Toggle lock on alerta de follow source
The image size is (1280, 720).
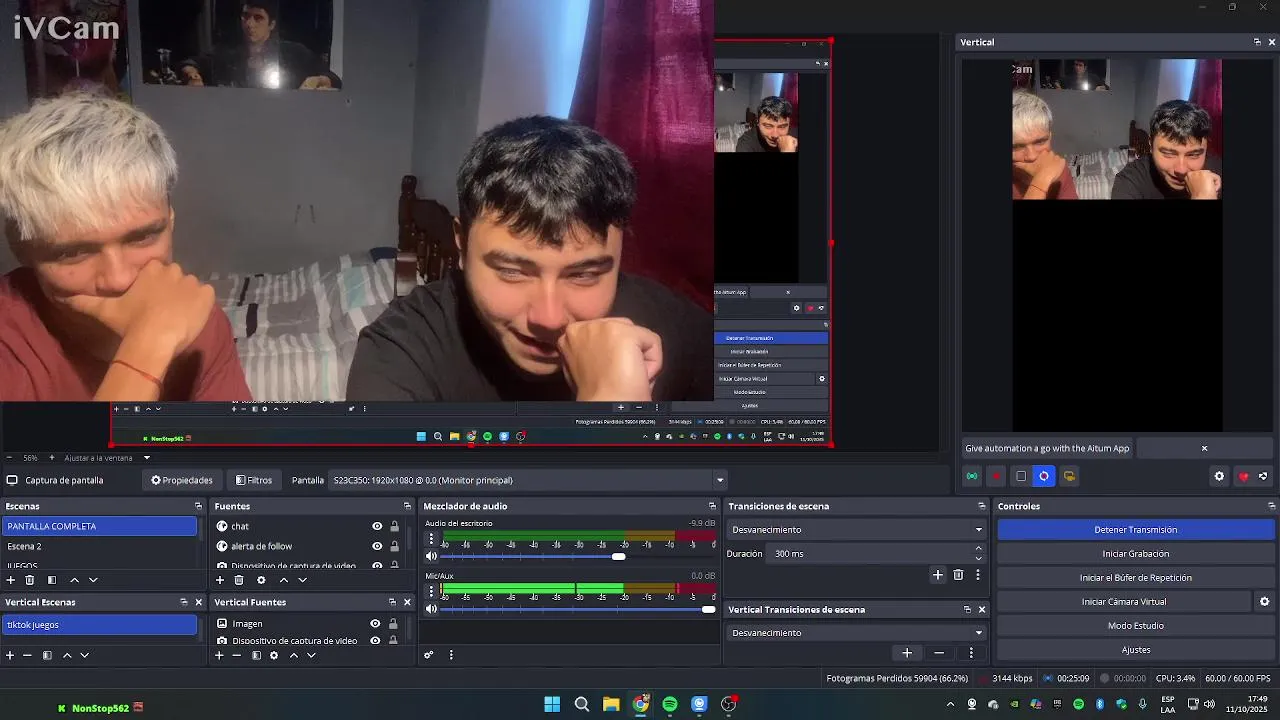pyautogui.click(x=394, y=546)
